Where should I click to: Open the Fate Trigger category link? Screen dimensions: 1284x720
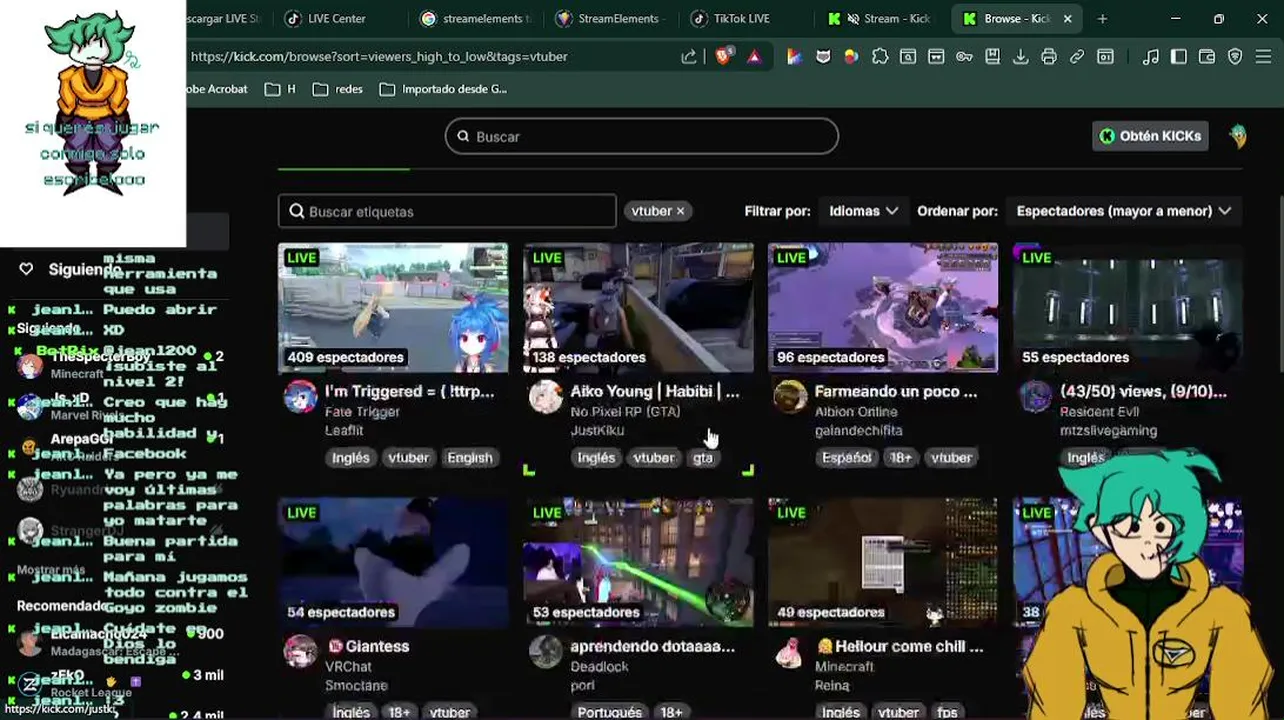click(362, 412)
